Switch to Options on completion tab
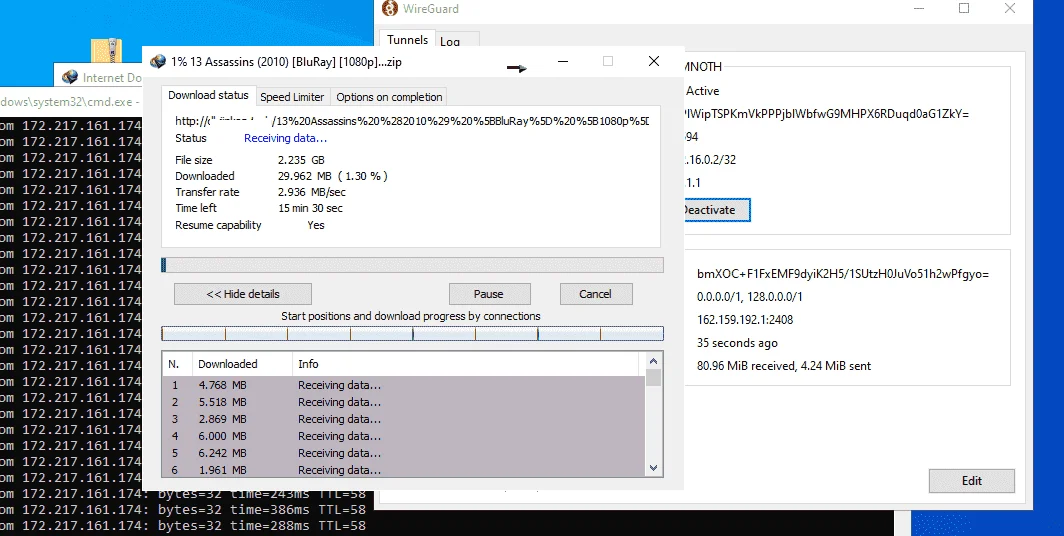This screenshot has width=1064, height=536. click(x=389, y=97)
